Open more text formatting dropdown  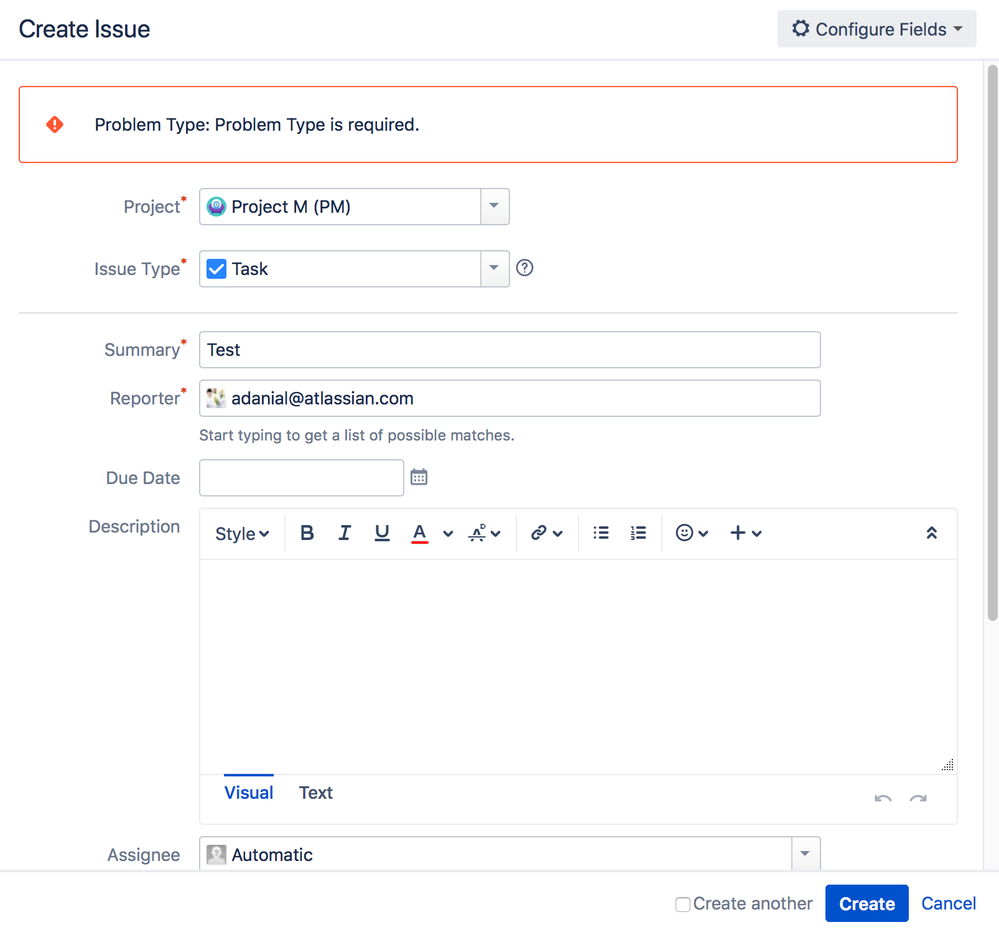pyautogui.click(x=484, y=533)
